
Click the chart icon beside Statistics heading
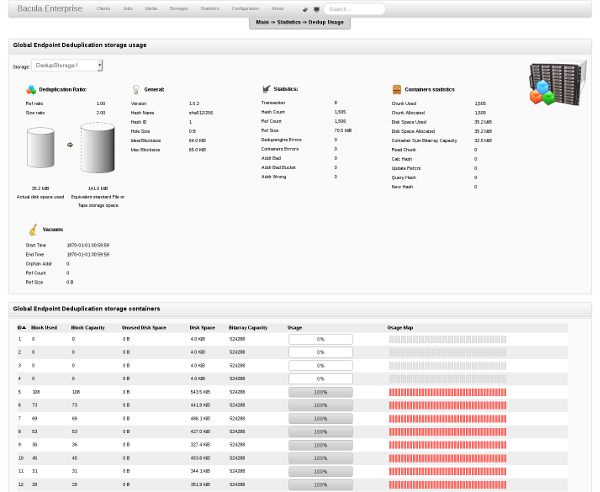[x=266, y=89]
